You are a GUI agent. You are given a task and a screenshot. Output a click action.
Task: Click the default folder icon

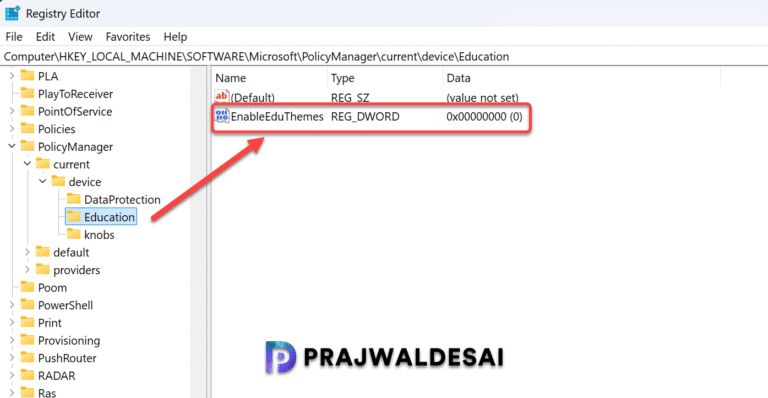(x=43, y=252)
